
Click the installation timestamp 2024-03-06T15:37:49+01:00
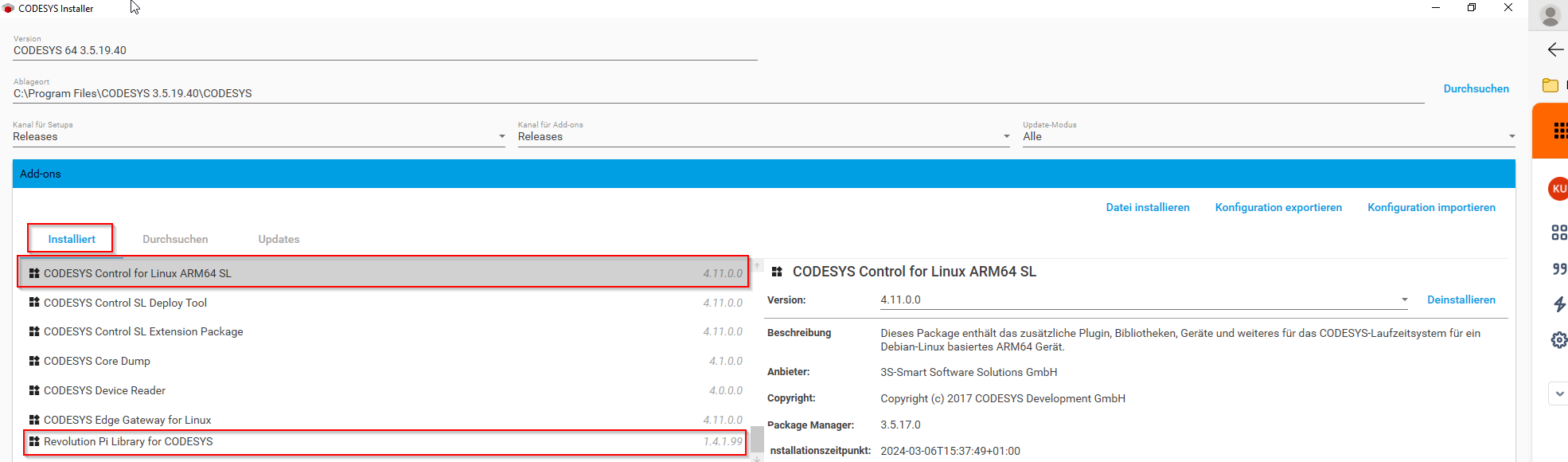coord(950,451)
